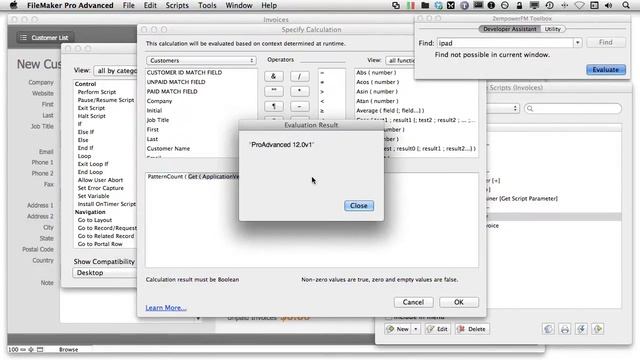Click OK in Specify Calculation
The image size is (640, 360).
click(x=459, y=302)
